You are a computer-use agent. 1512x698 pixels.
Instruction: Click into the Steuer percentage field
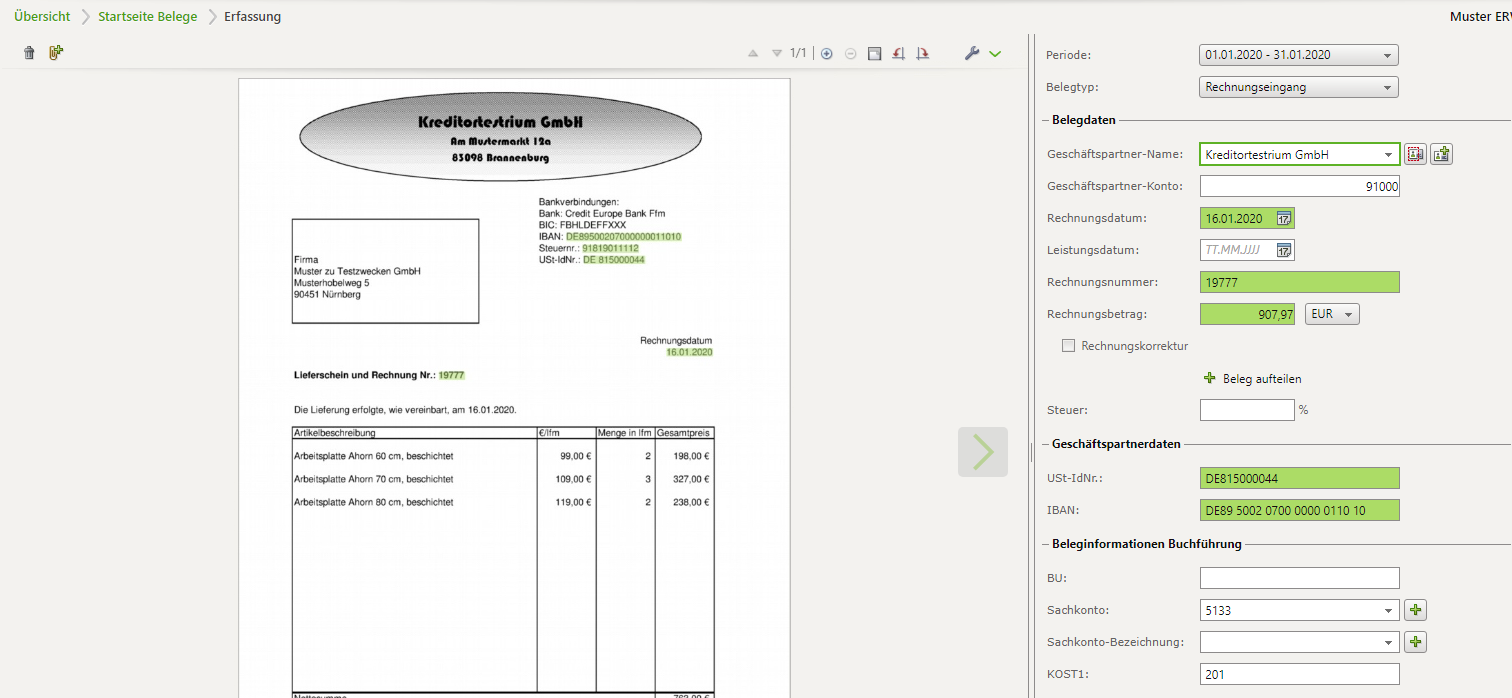pyautogui.click(x=1247, y=409)
